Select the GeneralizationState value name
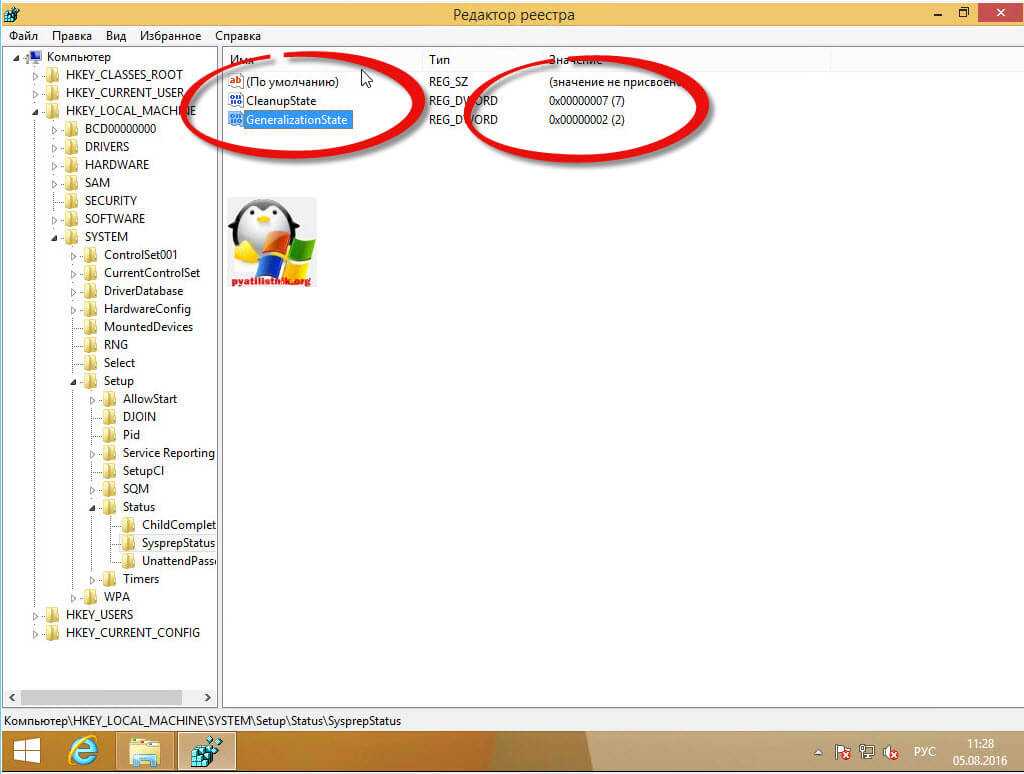This screenshot has height=774, width=1024. (x=297, y=120)
